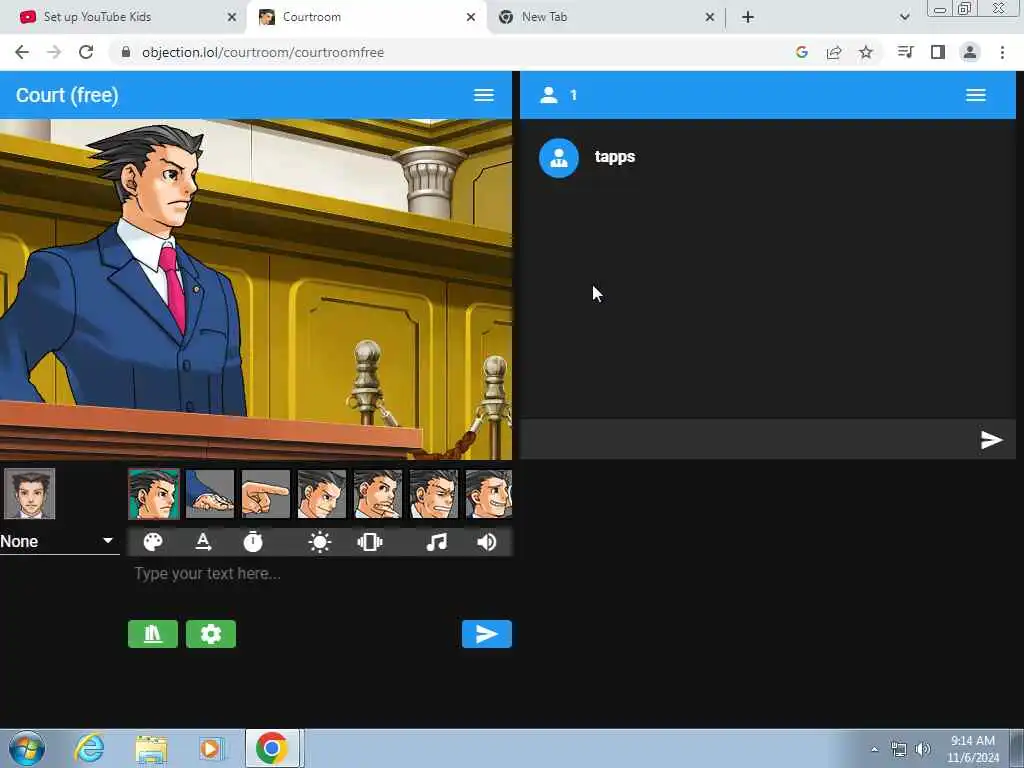This screenshot has width=1024, height=768.
Task: Send chat message with white arrow icon
Action: 991,440
